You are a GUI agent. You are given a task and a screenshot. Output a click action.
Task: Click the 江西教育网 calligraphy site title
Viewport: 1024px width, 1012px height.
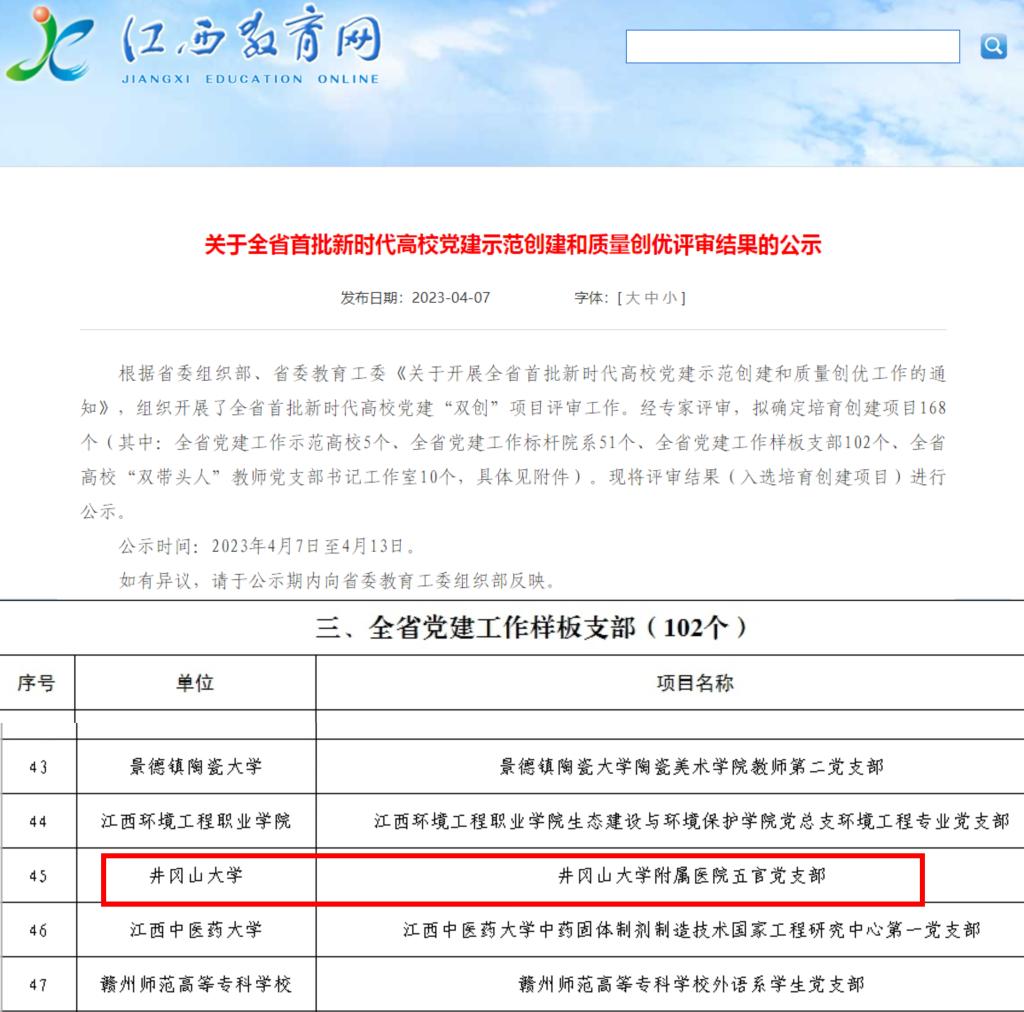click(250, 42)
